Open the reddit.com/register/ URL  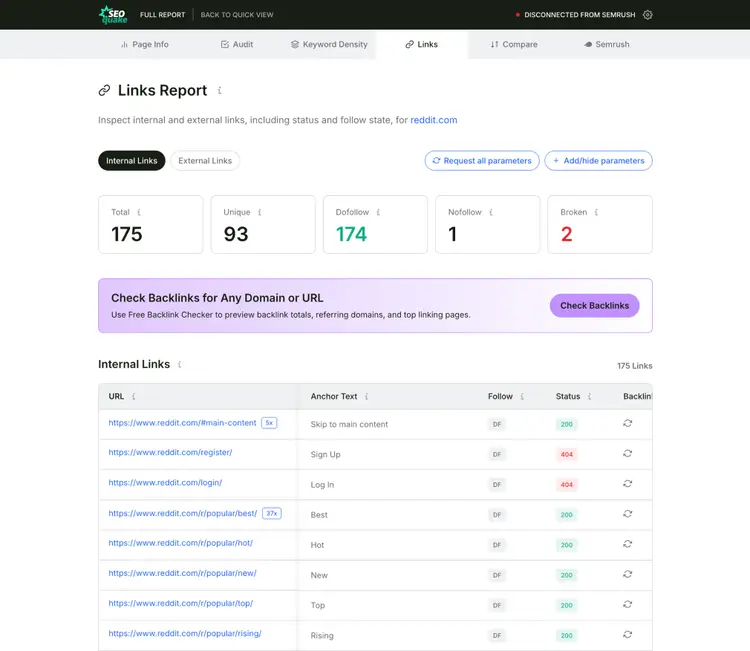click(170, 452)
